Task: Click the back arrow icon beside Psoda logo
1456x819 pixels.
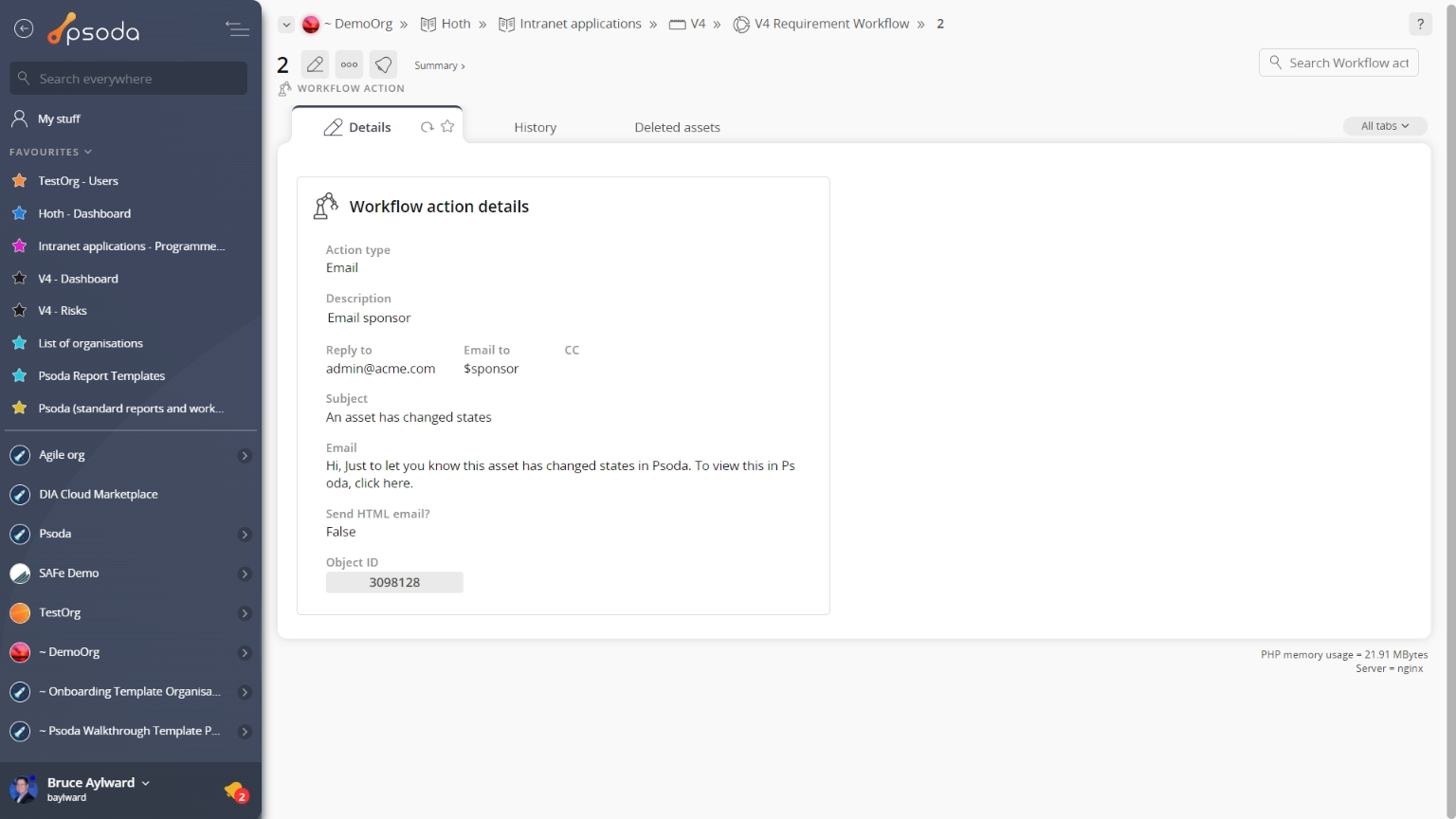Action: 24,29
